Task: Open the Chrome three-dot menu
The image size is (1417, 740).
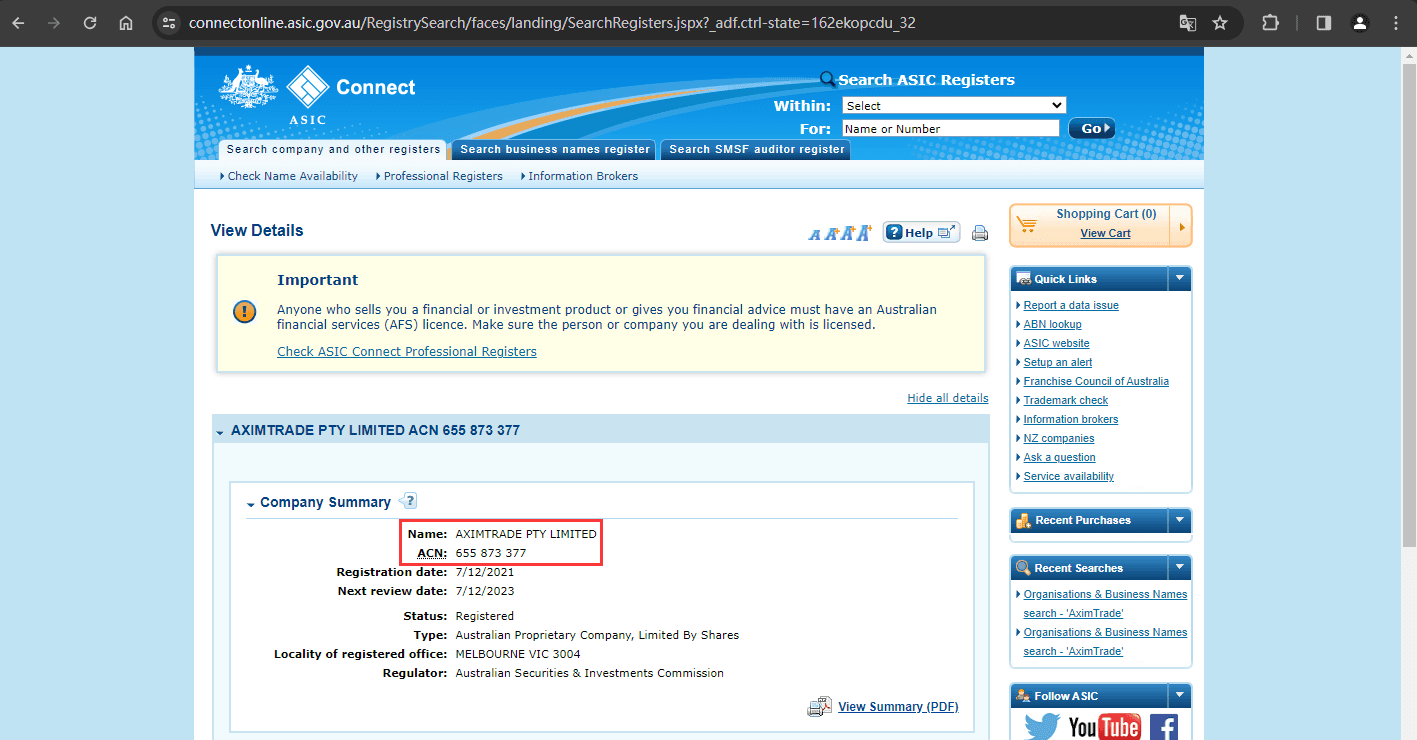Action: 1396,22
